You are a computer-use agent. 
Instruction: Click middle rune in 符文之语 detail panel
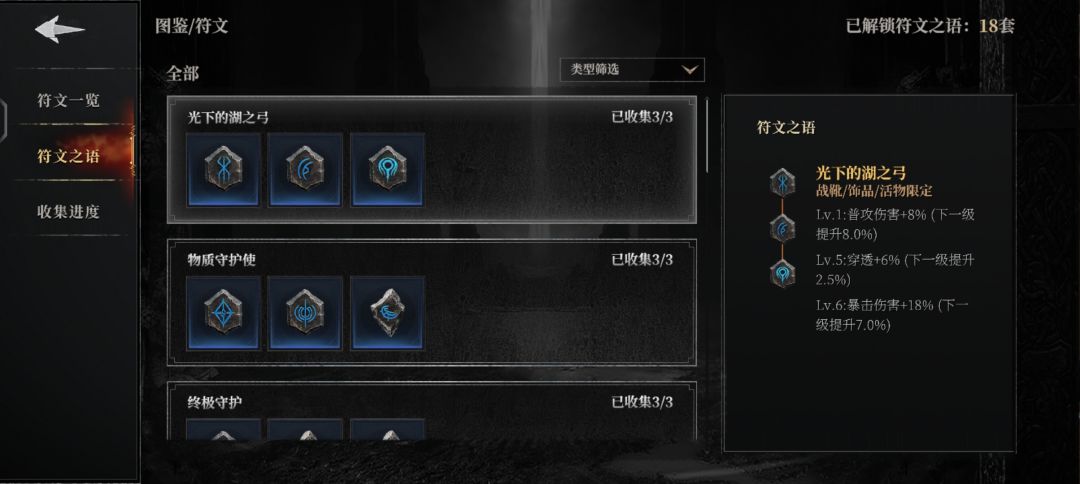coord(782,228)
